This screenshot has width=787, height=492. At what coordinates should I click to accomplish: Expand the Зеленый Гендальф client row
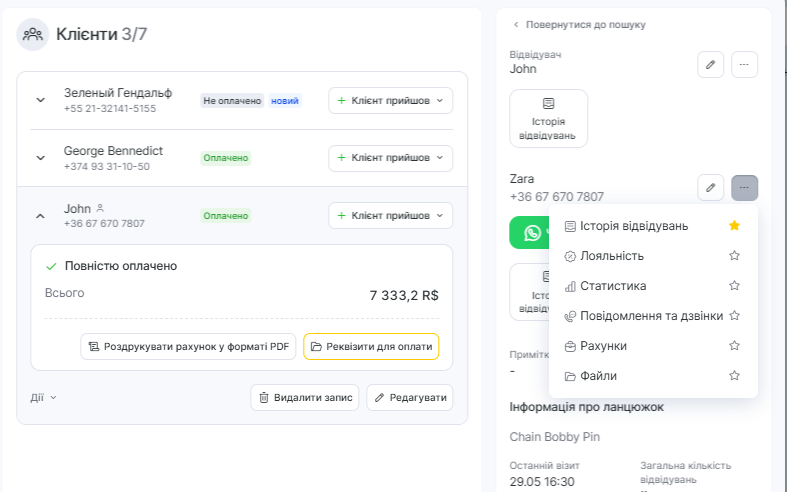[41, 100]
